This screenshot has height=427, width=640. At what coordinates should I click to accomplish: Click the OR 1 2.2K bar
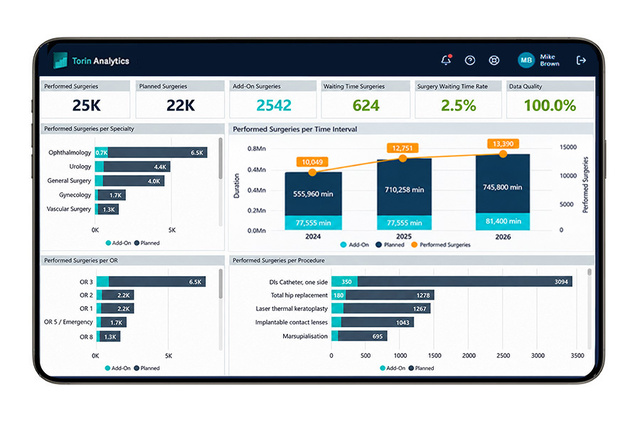(x=118, y=309)
